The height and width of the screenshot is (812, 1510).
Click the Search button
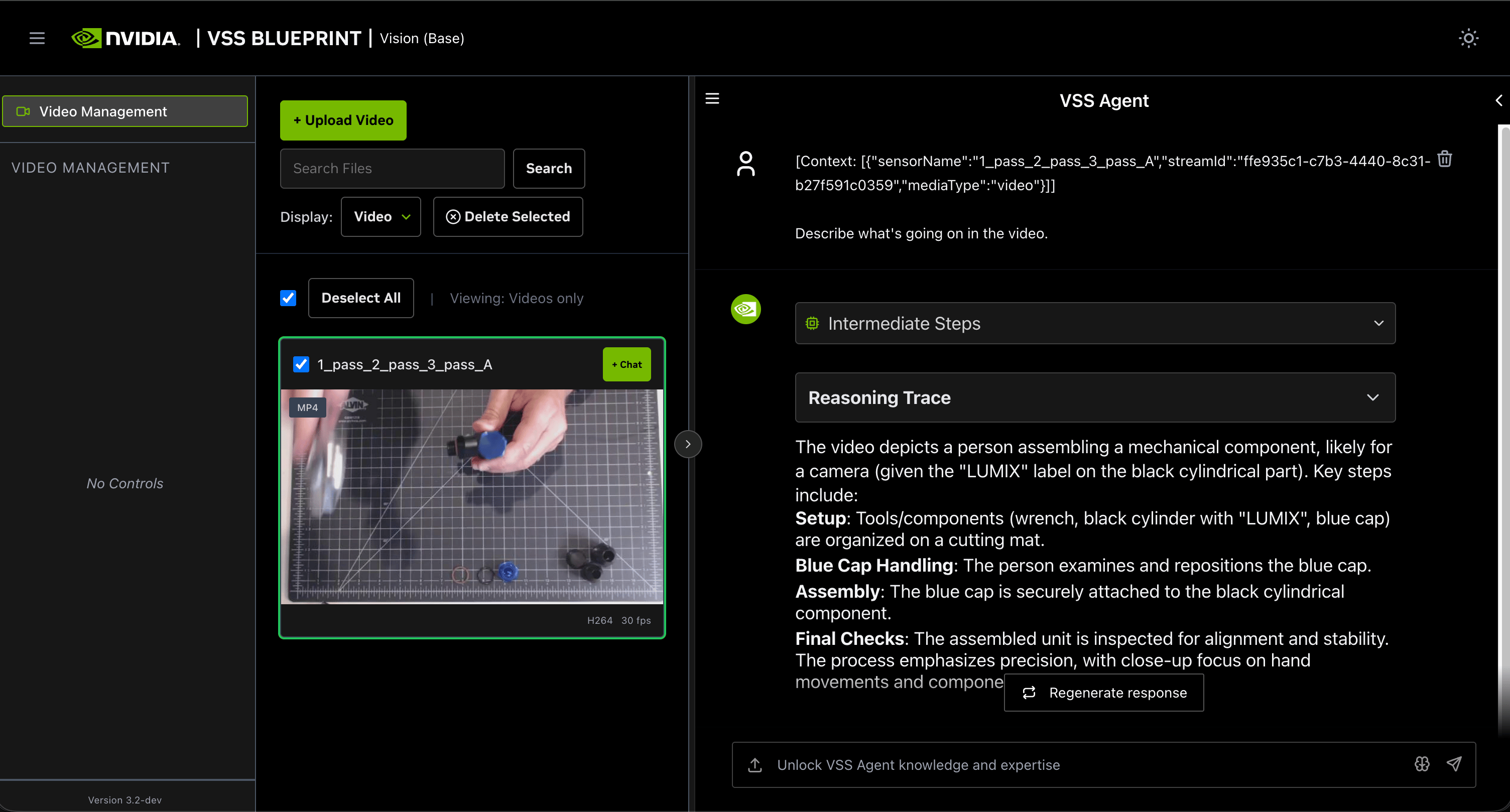click(x=549, y=169)
